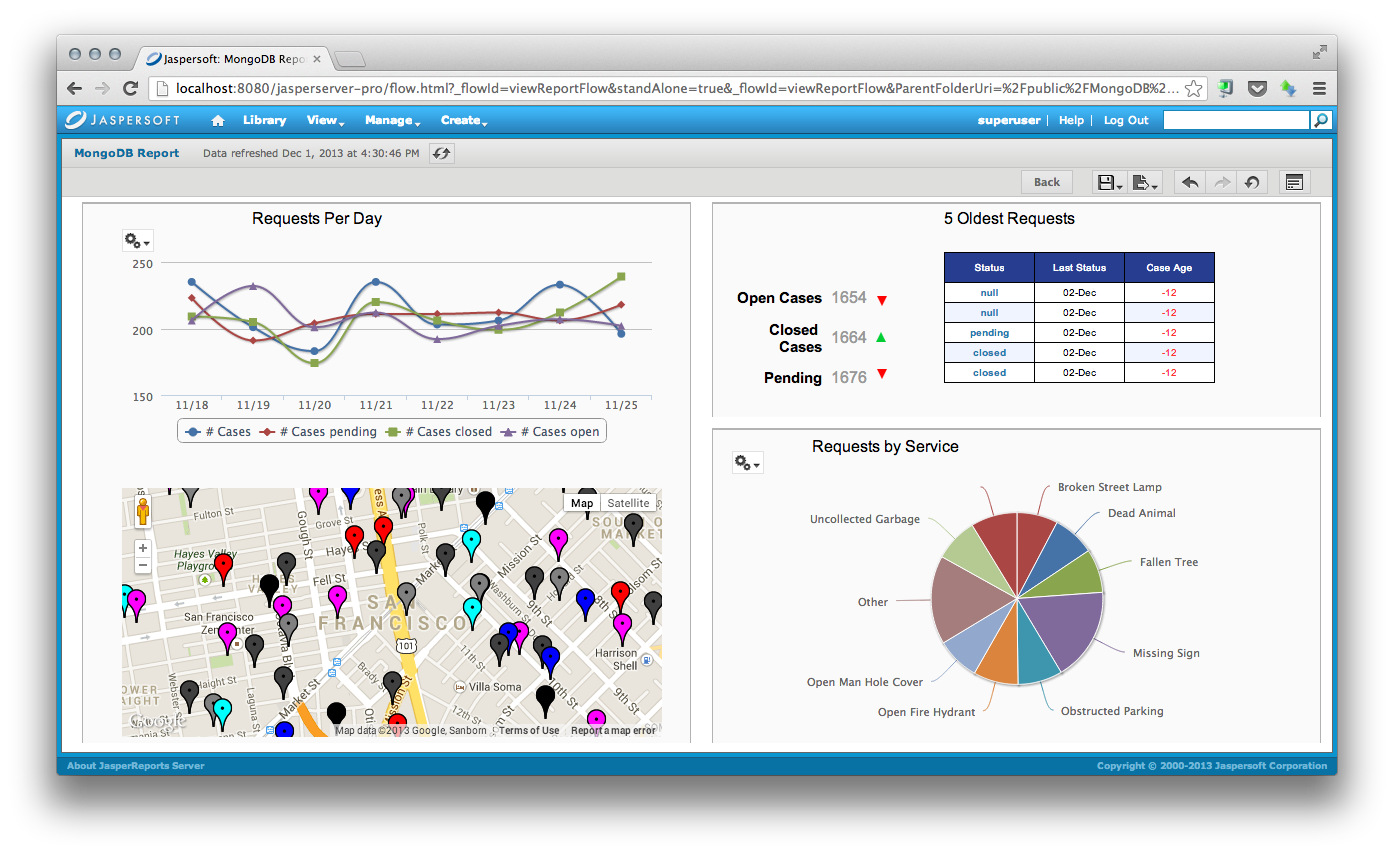Image resolution: width=1394 pixels, height=854 pixels.
Task: Click the Open Cases value 1654
Action: [x=849, y=298]
